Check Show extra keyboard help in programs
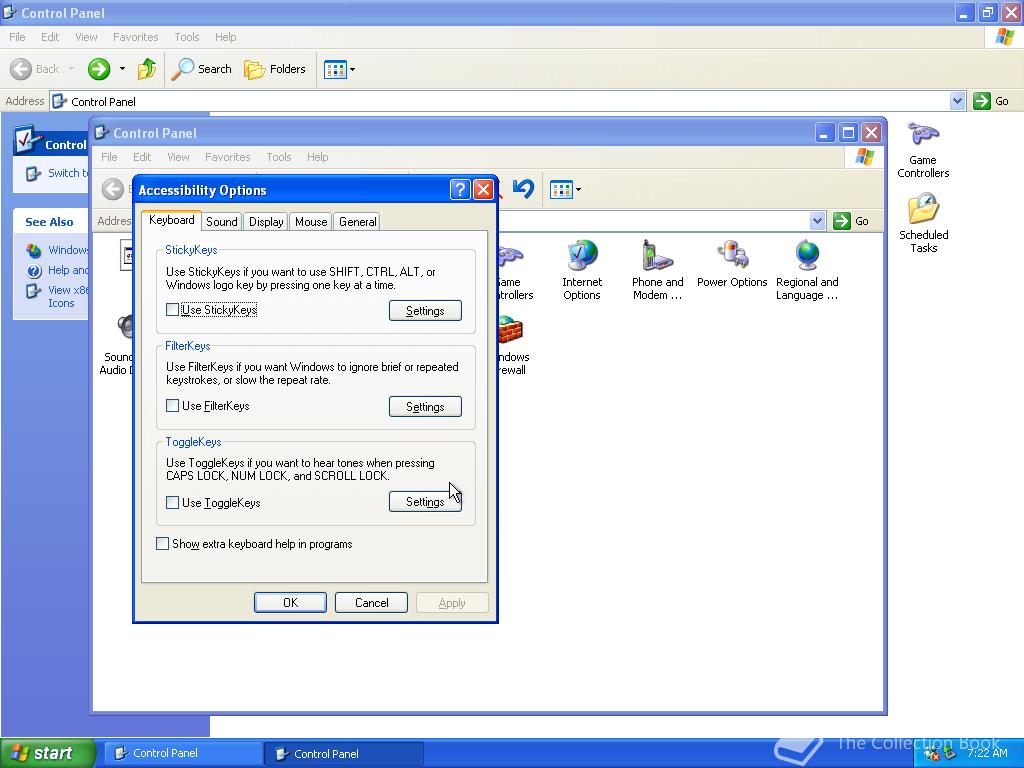The width and height of the screenshot is (1024, 768). pyautogui.click(x=163, y=543)
